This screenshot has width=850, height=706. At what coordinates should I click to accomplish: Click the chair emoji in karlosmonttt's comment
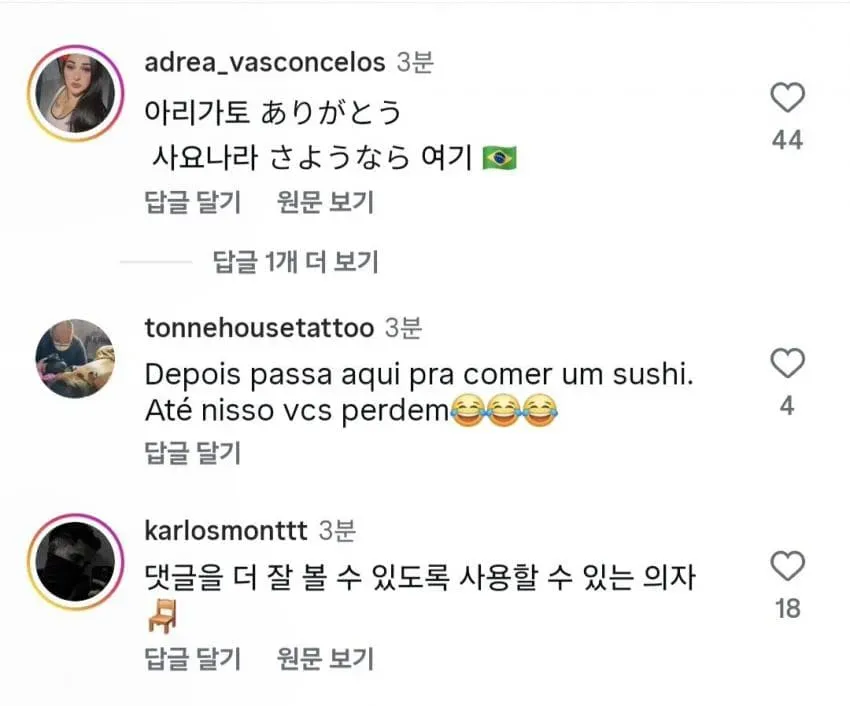pos(162,616)
